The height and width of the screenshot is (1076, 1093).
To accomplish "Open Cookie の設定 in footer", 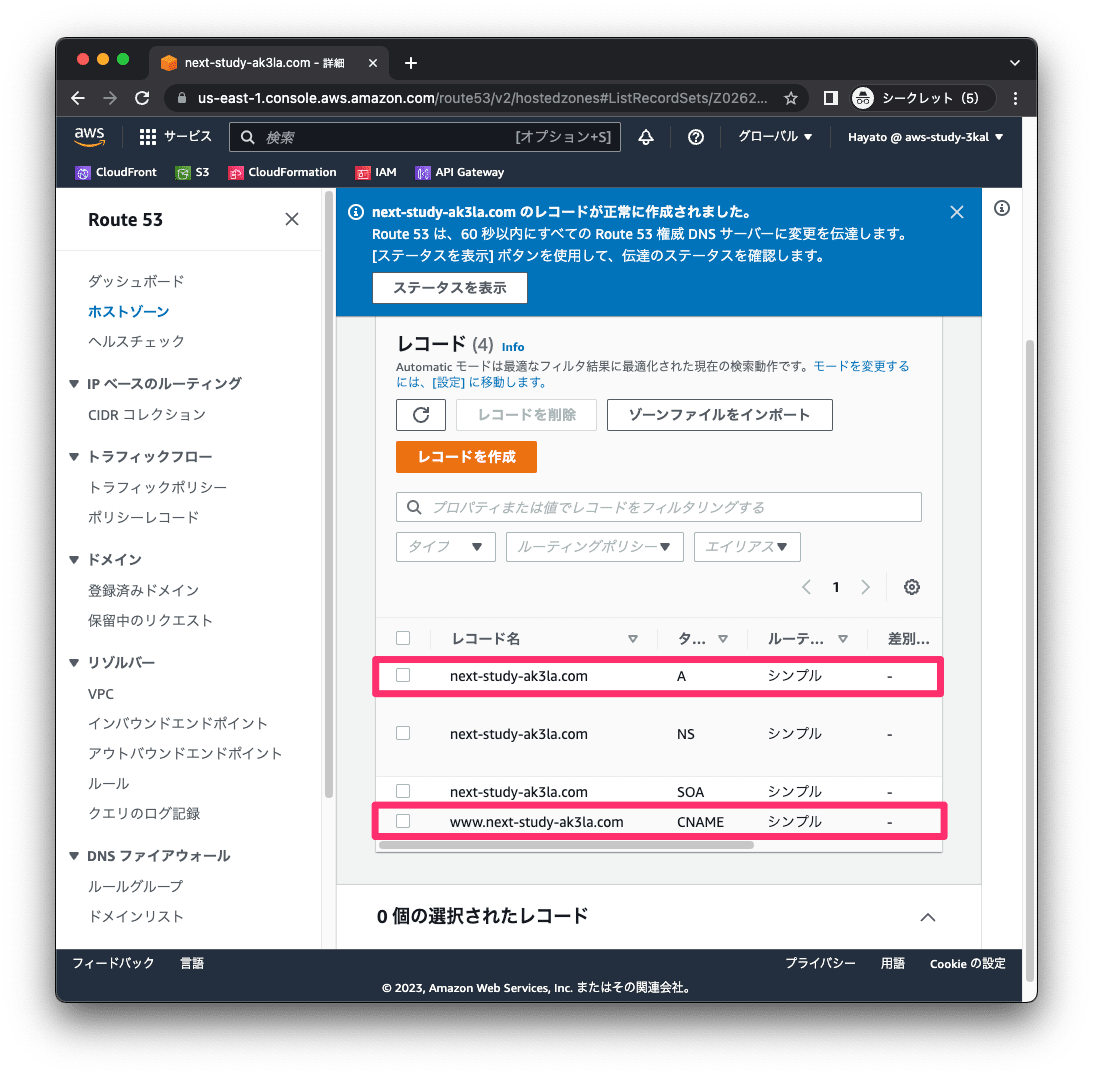I will 968,964.
